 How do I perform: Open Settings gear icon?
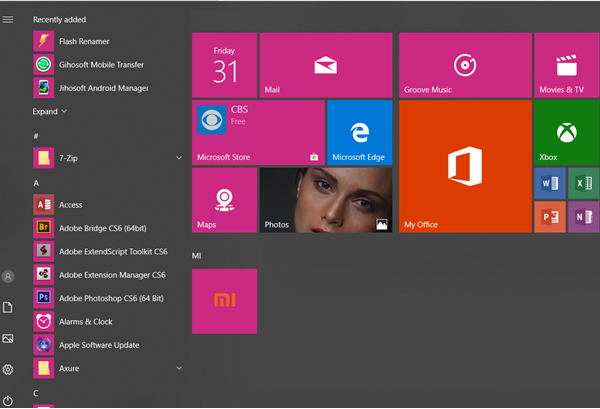[x=8, y=370]
